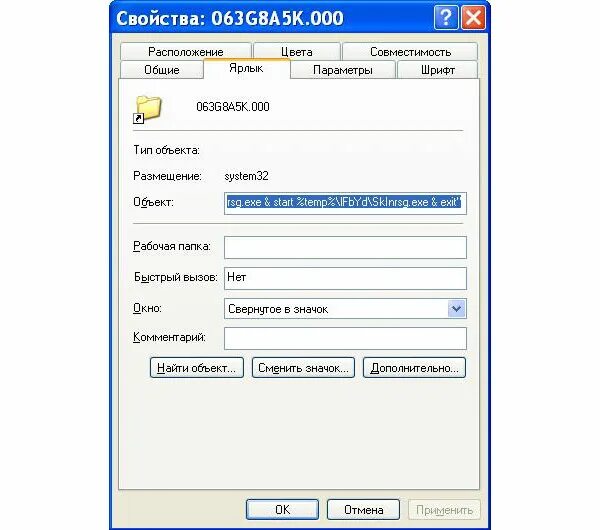Viewport: 600px width, 530px height.
Task: Open the Параметры tab
Action: (342, 70)
